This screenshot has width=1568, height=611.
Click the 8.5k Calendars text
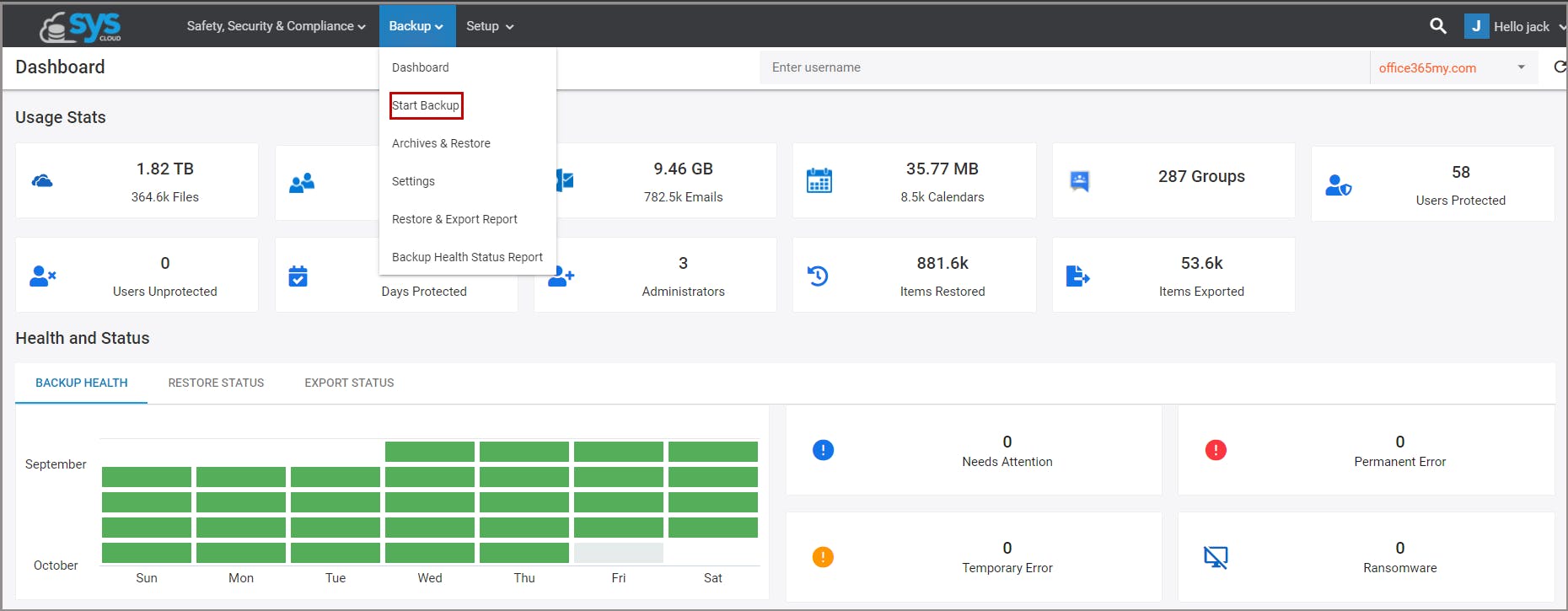942,197
